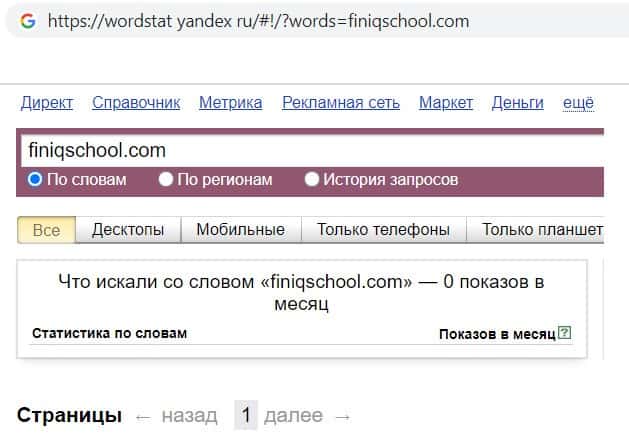Image resolution: width=629 pixels, height=434 pixels.
Task: Click the Показов в месяц column header
Action: 497,334
